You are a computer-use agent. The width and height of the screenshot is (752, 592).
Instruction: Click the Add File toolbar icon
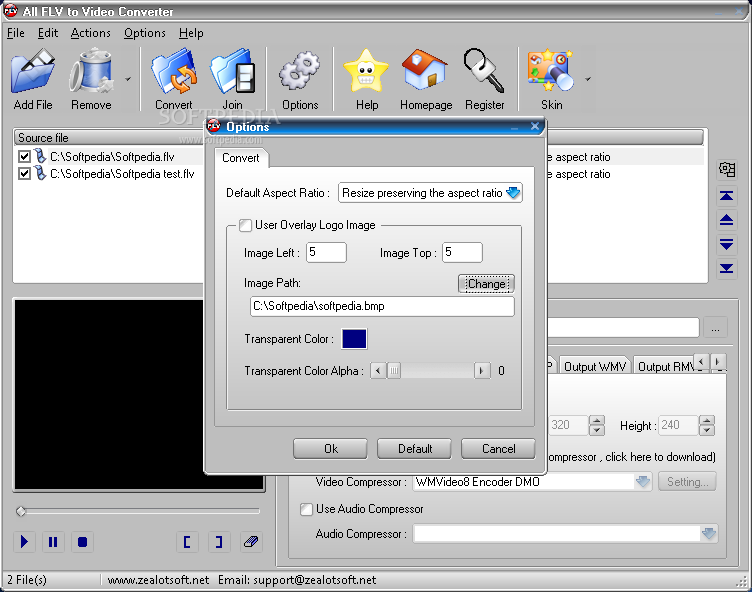(33, 72)
